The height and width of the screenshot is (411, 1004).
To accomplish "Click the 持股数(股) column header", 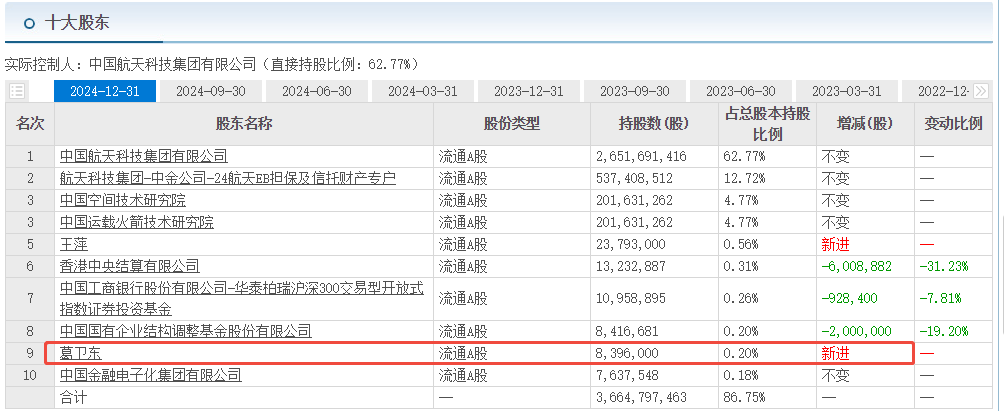I will coord(654,124).
